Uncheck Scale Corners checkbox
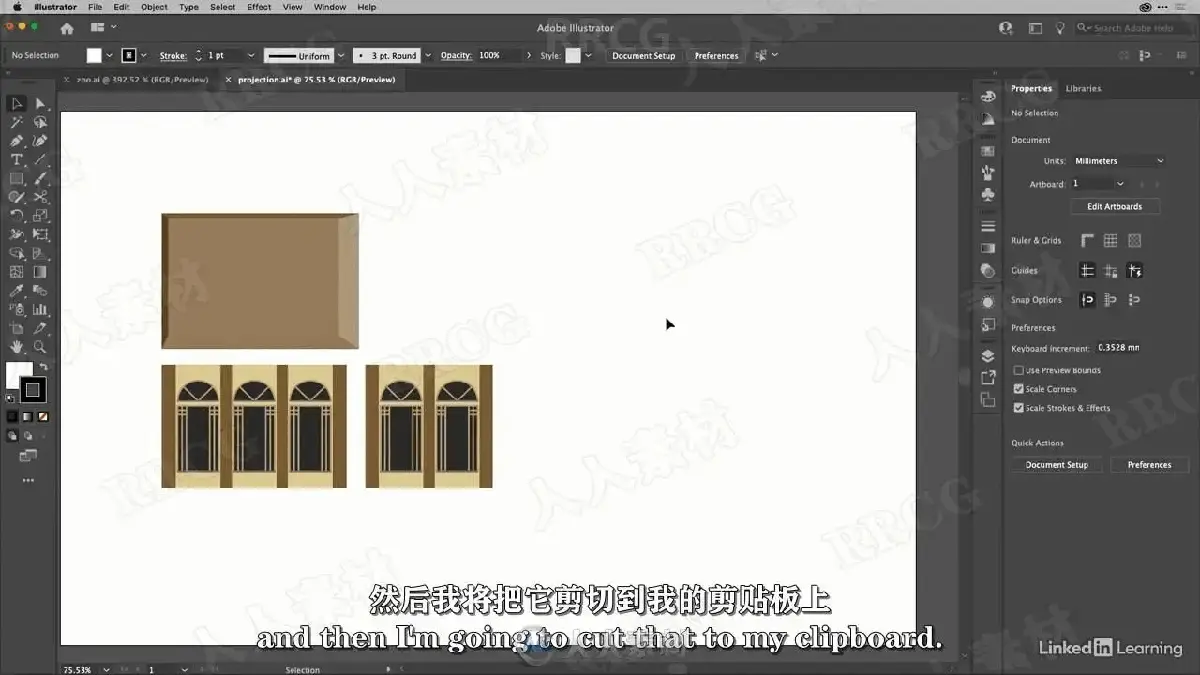 click(x=1019, y=389)
